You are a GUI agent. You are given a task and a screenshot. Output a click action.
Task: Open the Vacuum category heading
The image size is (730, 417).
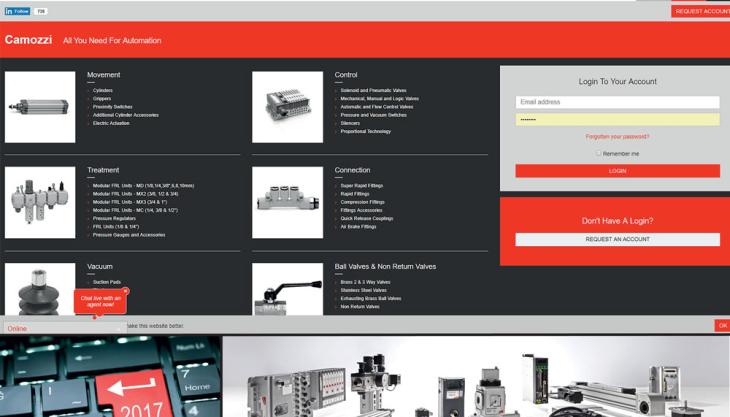100,266
